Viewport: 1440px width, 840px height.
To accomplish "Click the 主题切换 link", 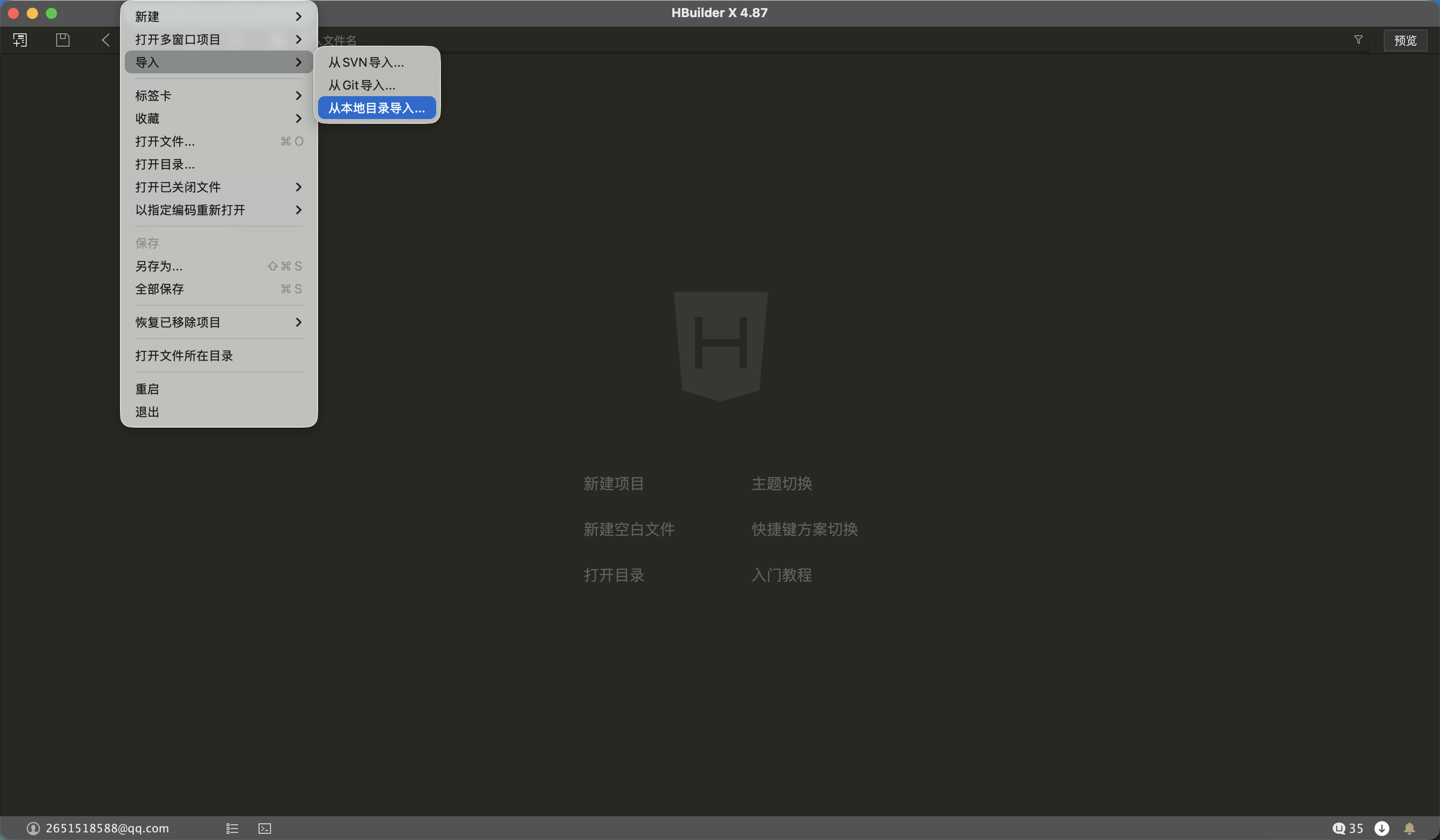I will [x=781, y=483].
